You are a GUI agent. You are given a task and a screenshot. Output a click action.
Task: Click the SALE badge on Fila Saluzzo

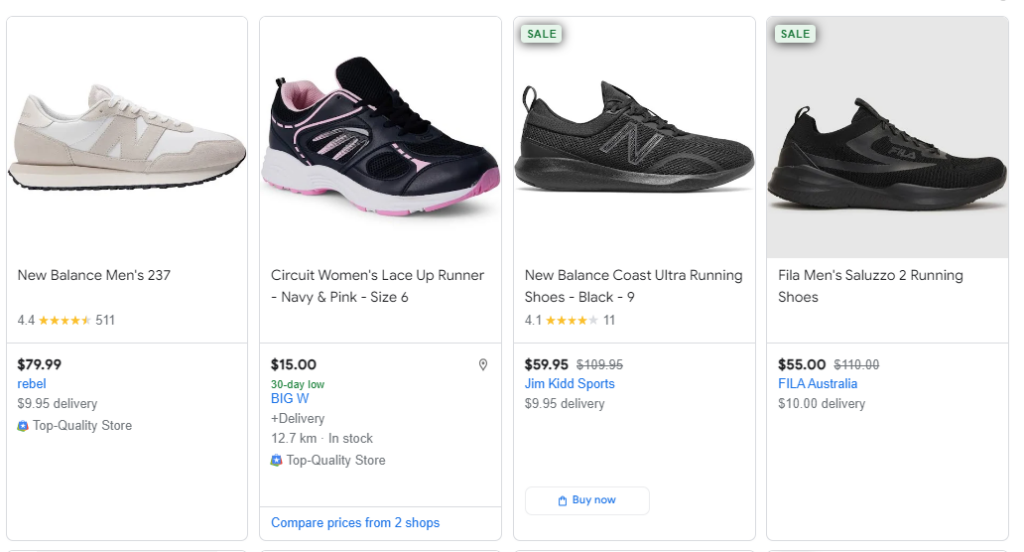point(795,34)
